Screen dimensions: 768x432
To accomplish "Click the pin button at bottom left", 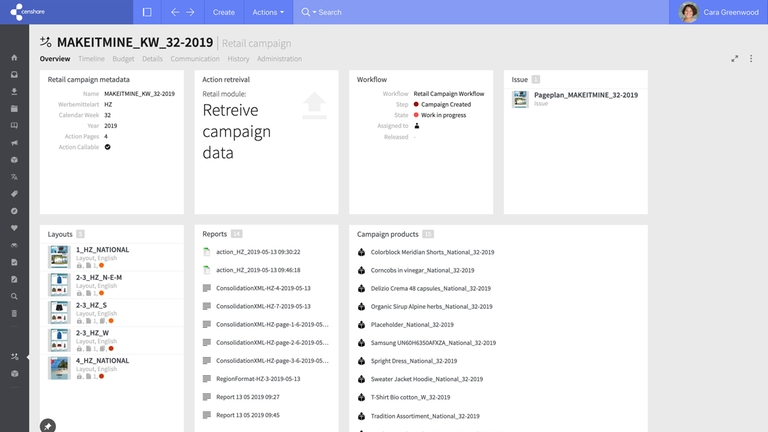I will pyautogui.click(x=48, y=426).
